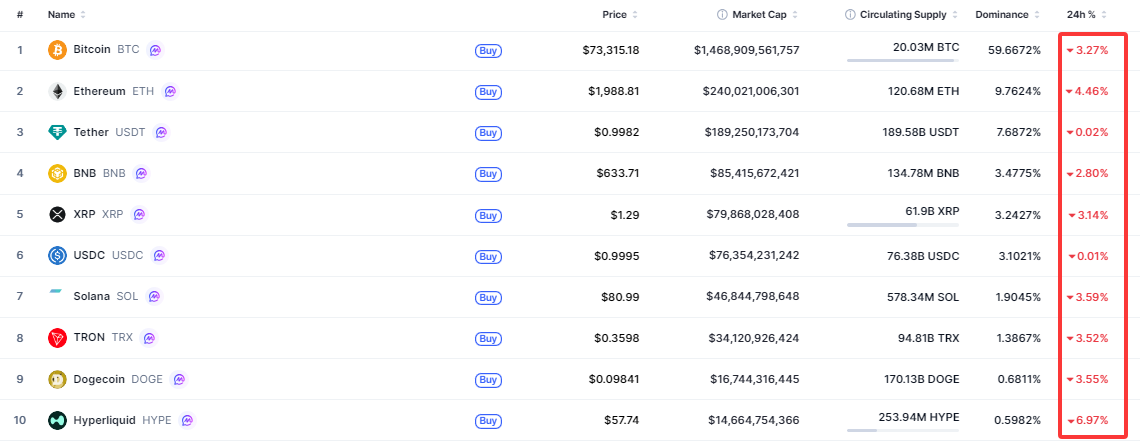The width and height of the screenshot is (1140, 442).
Task: Click Buy button for Ethereum
Action: (x=488, y=92)
